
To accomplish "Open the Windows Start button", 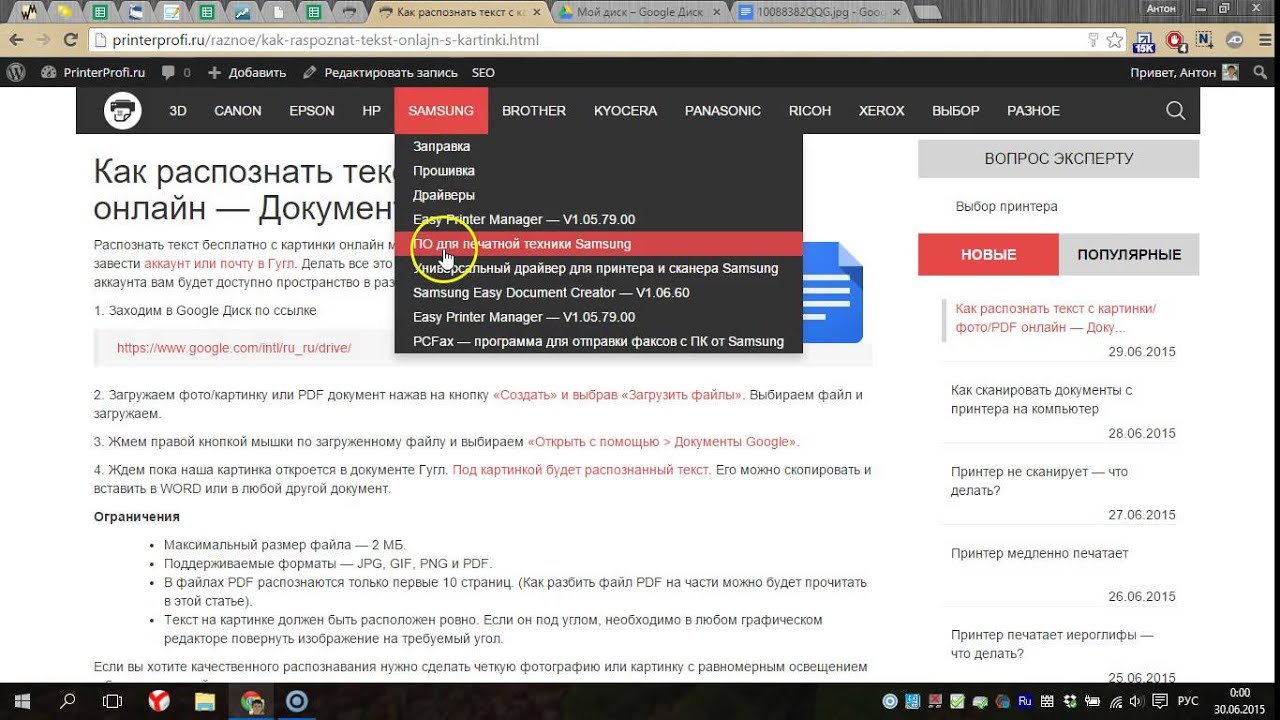I will click(x=20, y=702).
